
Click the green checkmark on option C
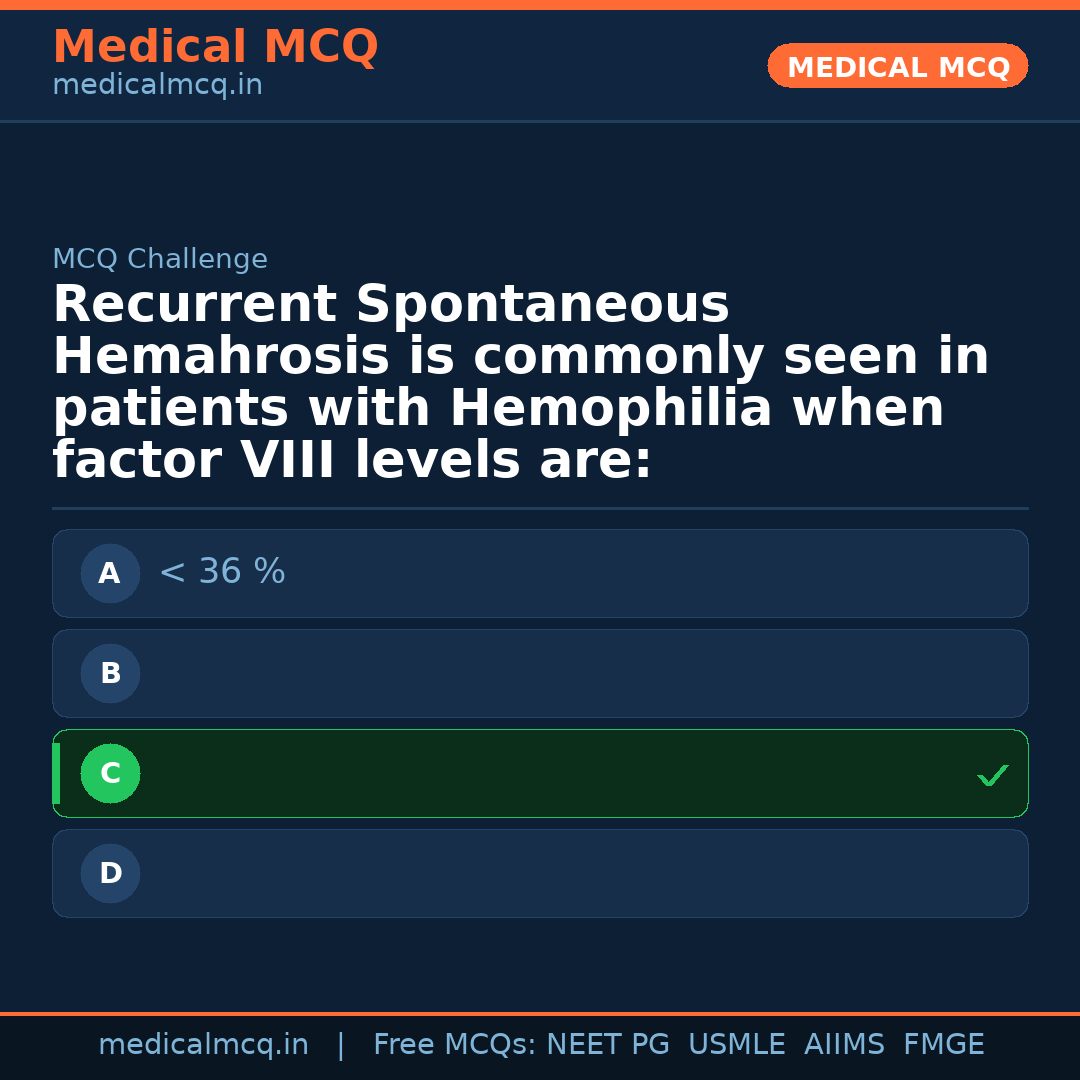[x=992, y=775]
